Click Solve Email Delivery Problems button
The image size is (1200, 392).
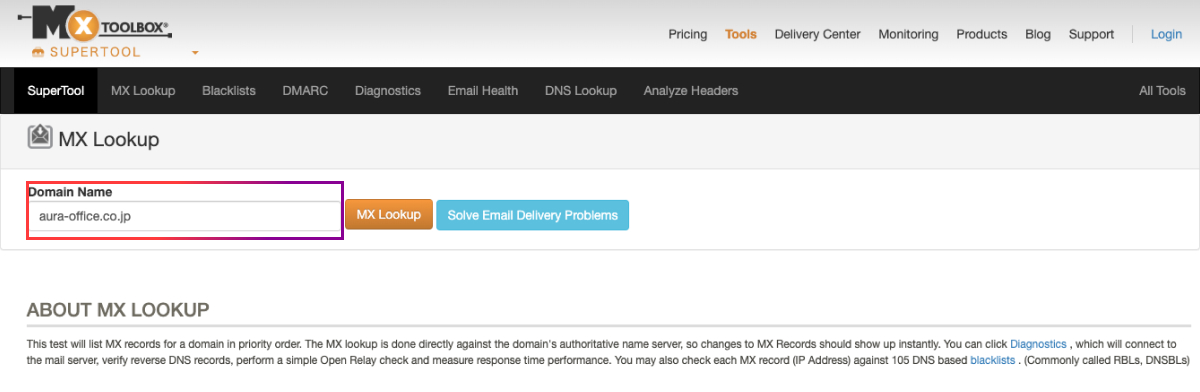click(x=532, y=215)
